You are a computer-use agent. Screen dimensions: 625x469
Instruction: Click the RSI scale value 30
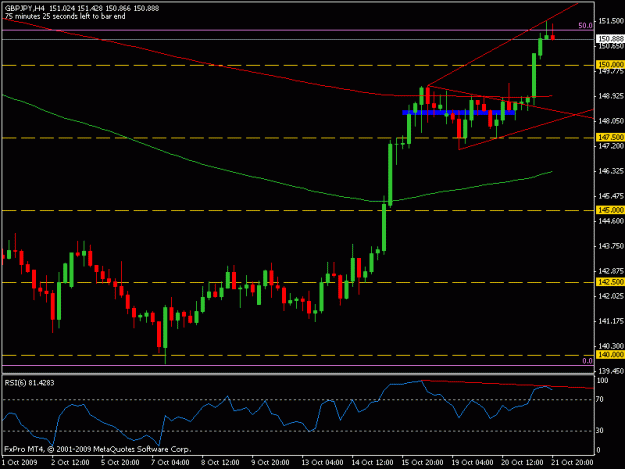[599, 431]
